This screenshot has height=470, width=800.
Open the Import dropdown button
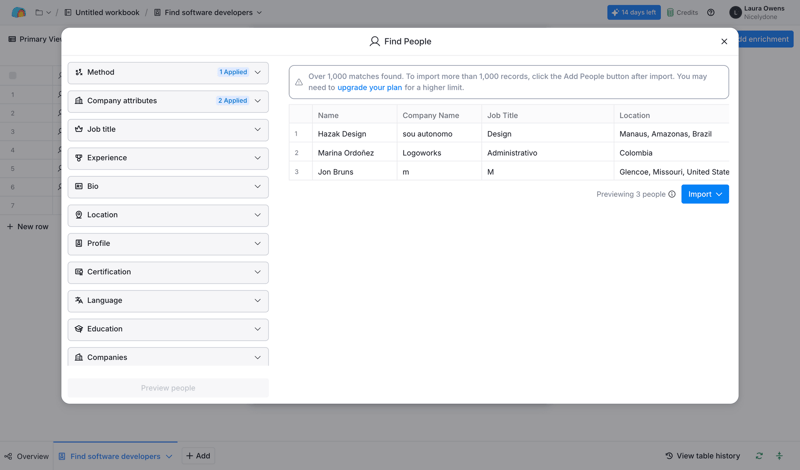coord(705,194)
